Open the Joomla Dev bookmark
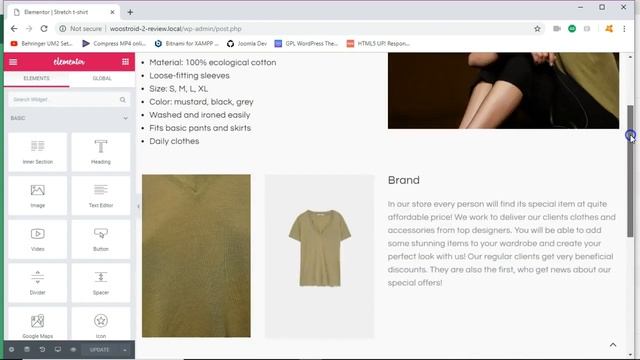The height and width of the screenshot is (360, 640). [x=247, y=43]
